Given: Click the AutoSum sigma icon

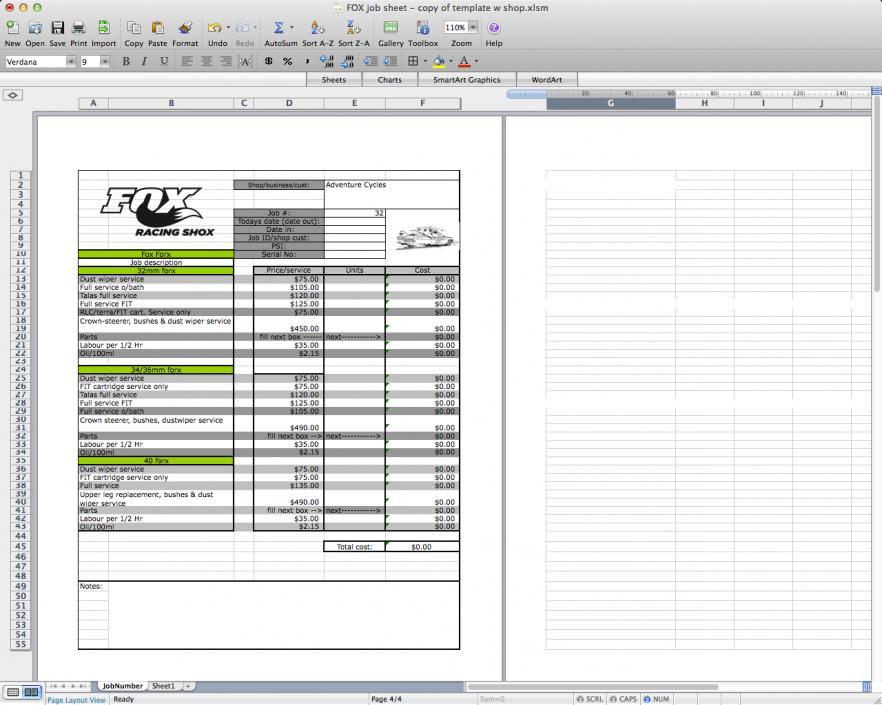Looking at the screenshot, I should (x=278, y=28).
